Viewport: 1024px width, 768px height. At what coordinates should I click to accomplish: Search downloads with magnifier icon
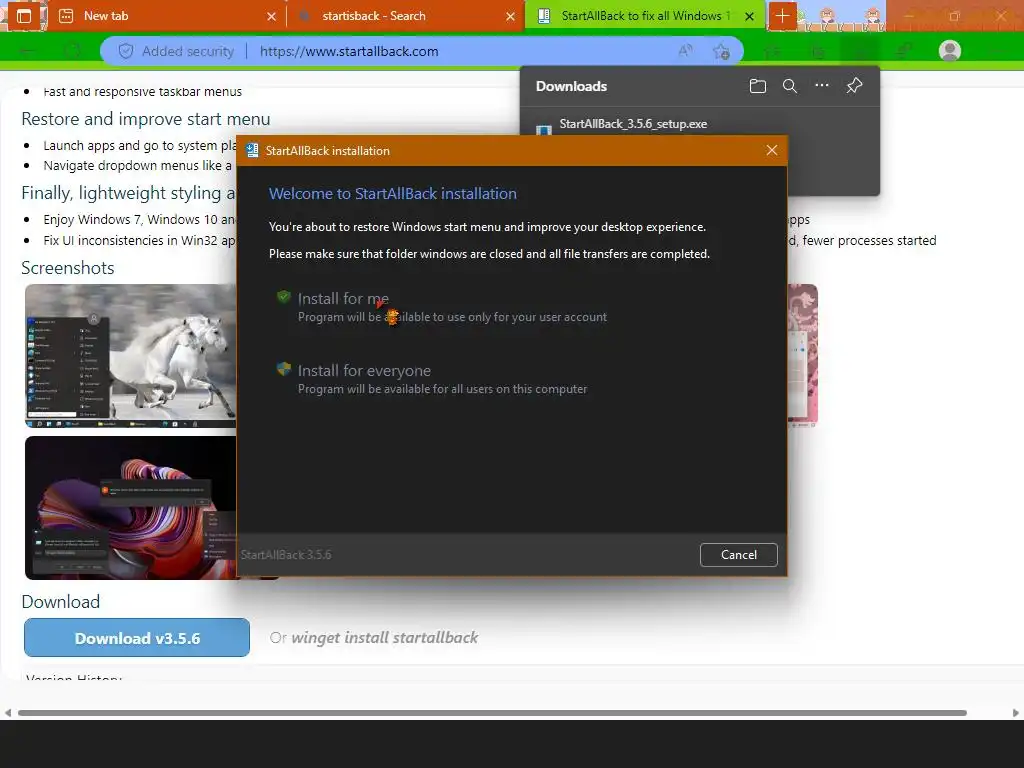coord(790,86)
